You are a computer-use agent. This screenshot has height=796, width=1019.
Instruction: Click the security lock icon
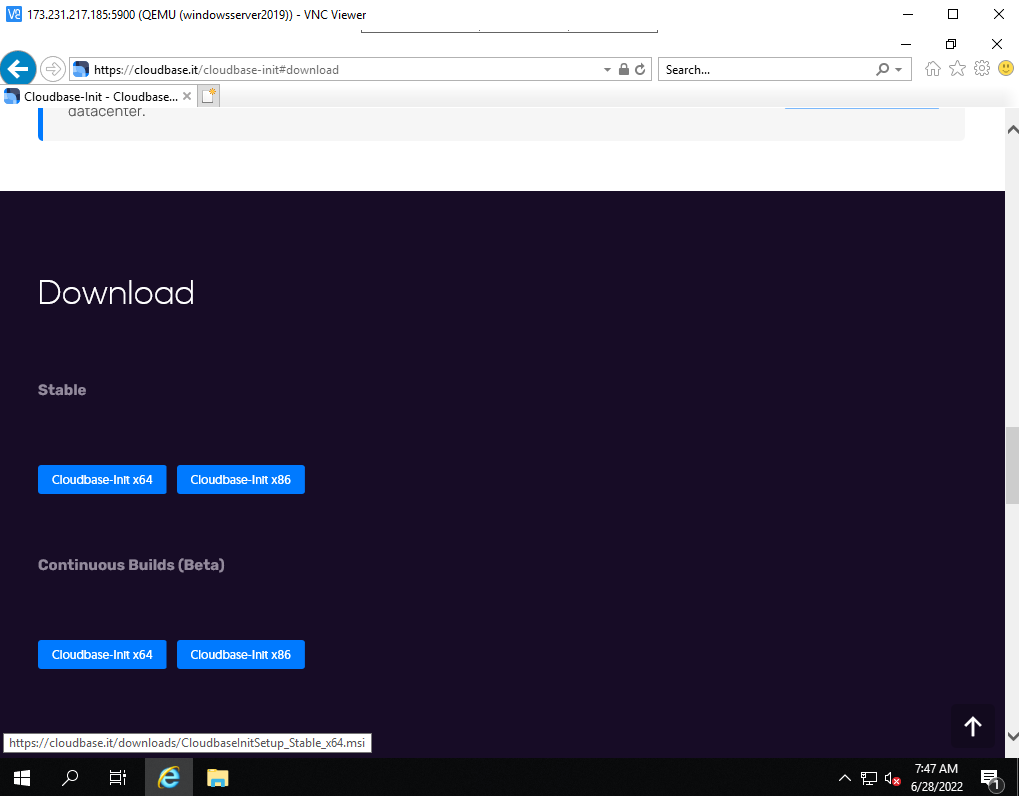coord(623,70)
